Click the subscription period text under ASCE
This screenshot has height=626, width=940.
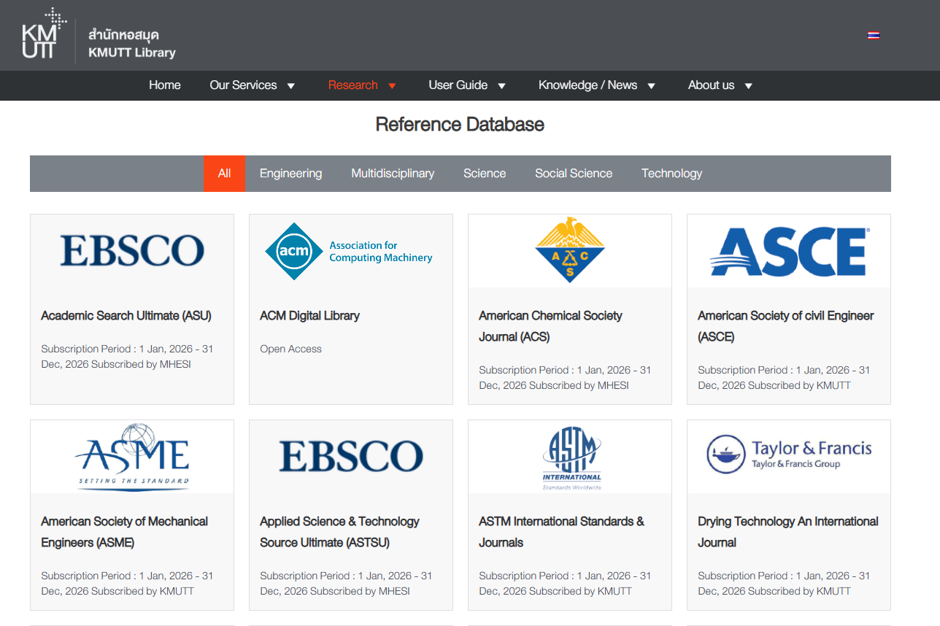pos(784,378)
